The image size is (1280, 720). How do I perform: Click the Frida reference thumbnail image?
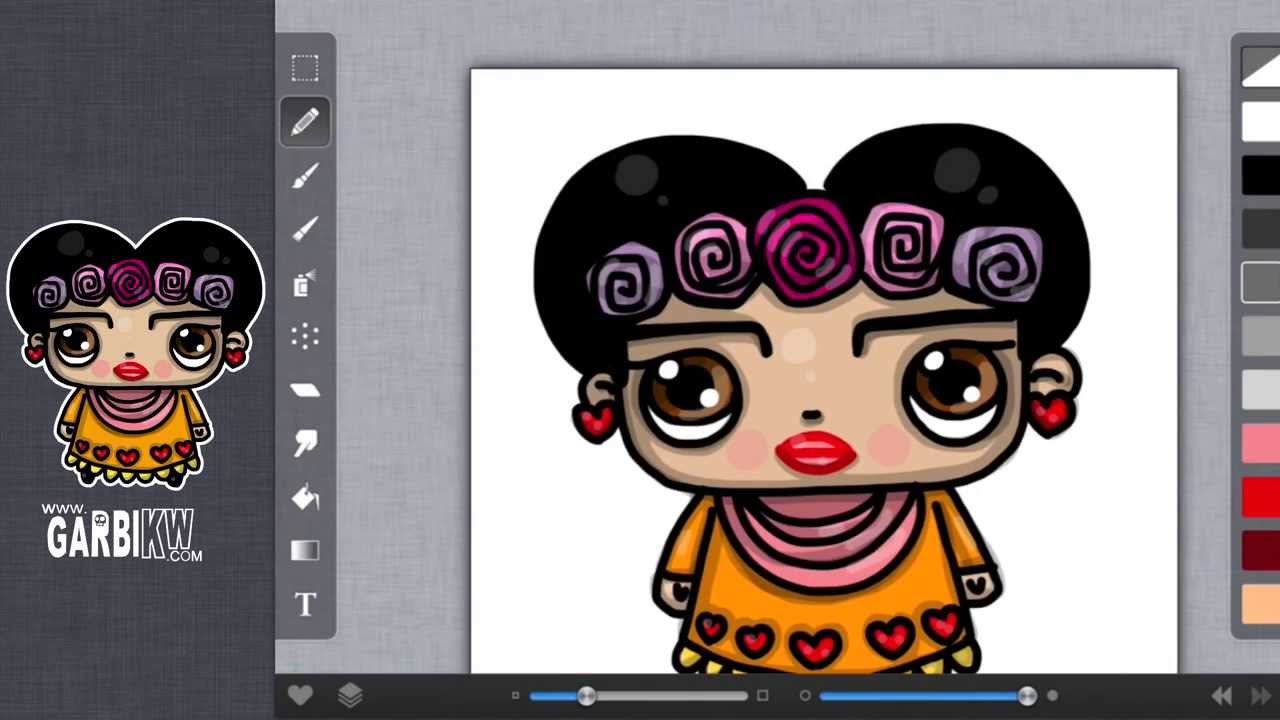click(x=135, y=353)
